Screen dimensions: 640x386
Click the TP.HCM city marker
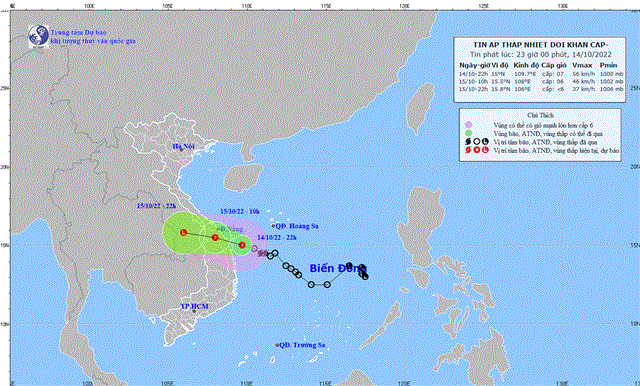point(194,311)
